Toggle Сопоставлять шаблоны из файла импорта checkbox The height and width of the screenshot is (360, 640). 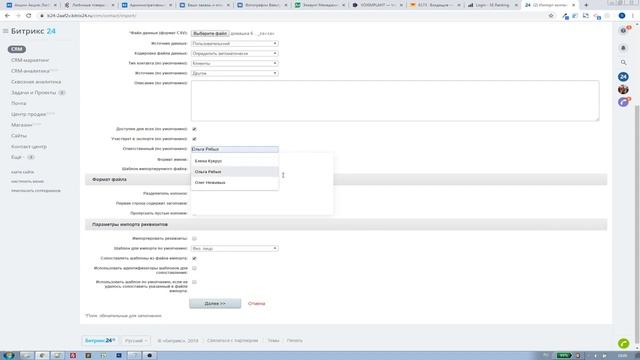[194, 258]
